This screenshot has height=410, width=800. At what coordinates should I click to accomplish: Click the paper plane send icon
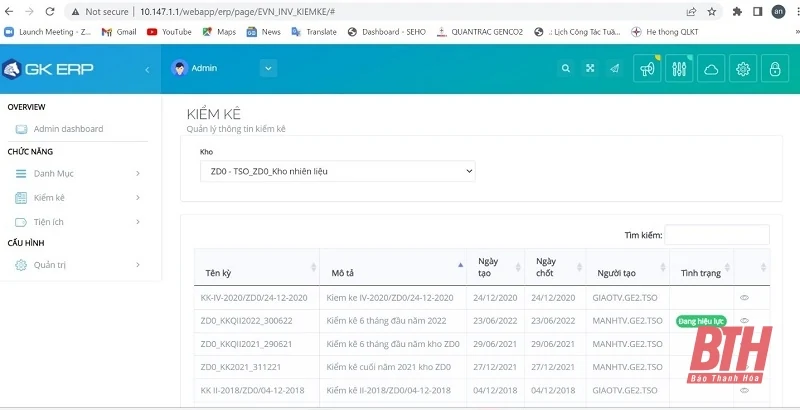[615, 68]
